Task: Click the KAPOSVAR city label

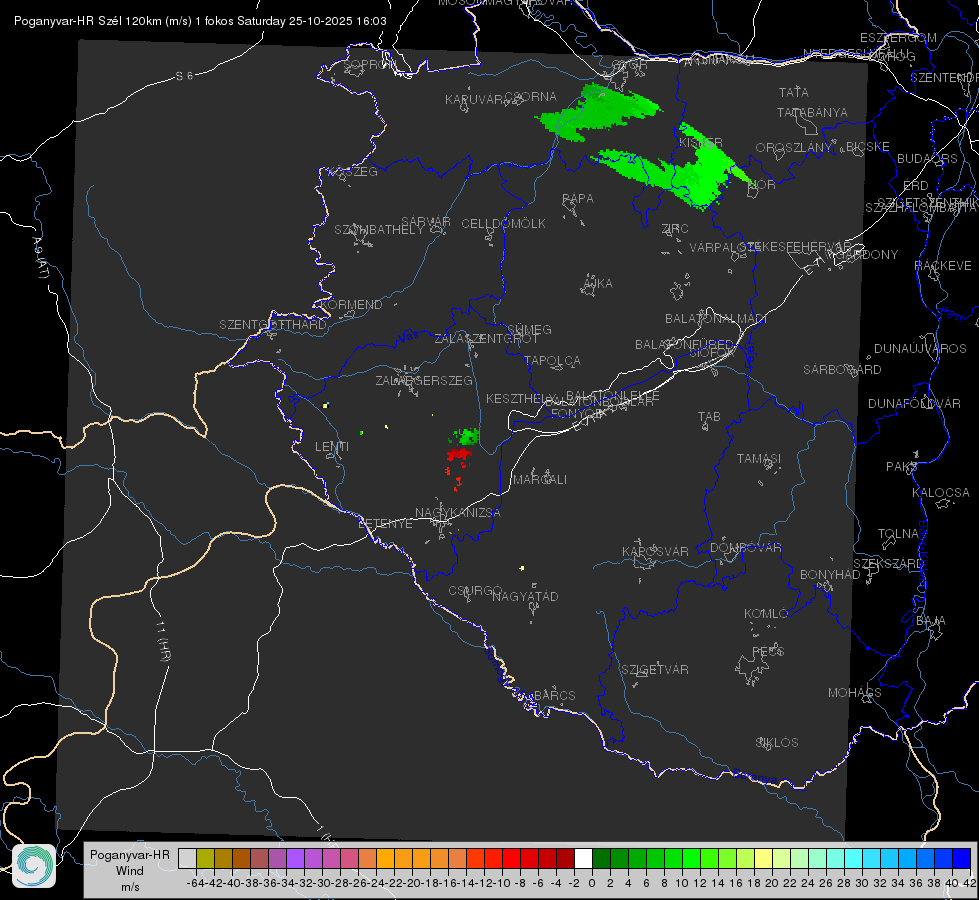Action: click(x=655, y=551)
